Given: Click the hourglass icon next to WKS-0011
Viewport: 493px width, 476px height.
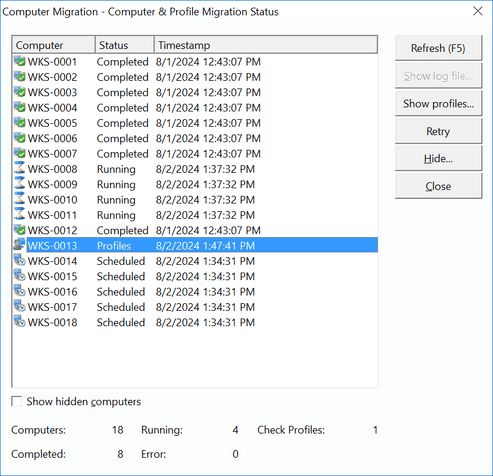Looking at the screenshot, I should coord(20,214).
